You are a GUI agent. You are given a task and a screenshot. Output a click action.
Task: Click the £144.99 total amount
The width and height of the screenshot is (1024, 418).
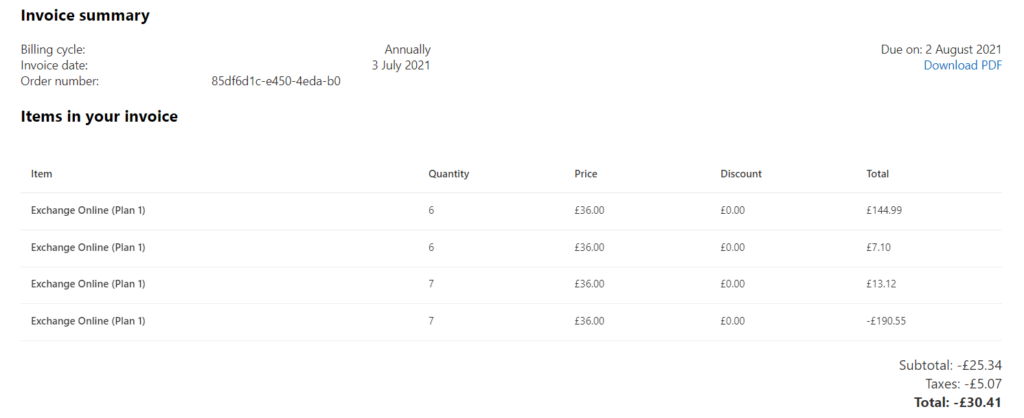(884, 211)
